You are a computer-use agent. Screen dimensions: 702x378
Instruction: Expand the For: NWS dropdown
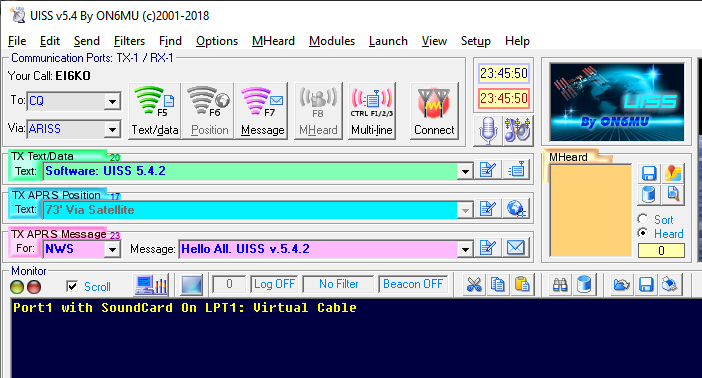[x=112, y=249]
